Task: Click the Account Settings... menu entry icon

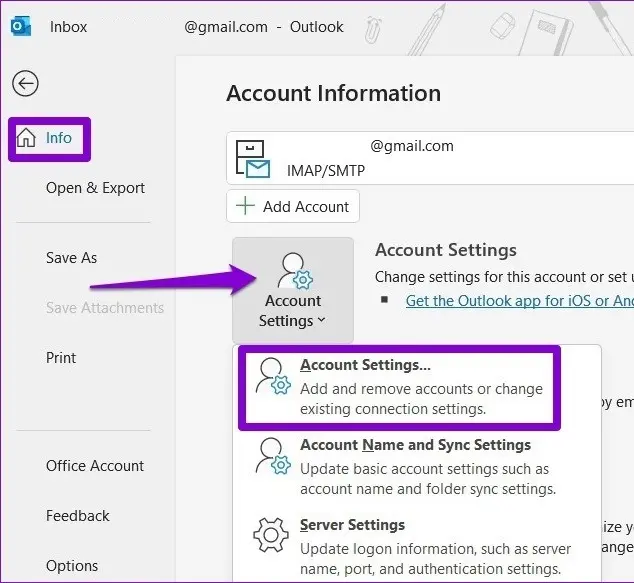Action: [x=272, y=377]
